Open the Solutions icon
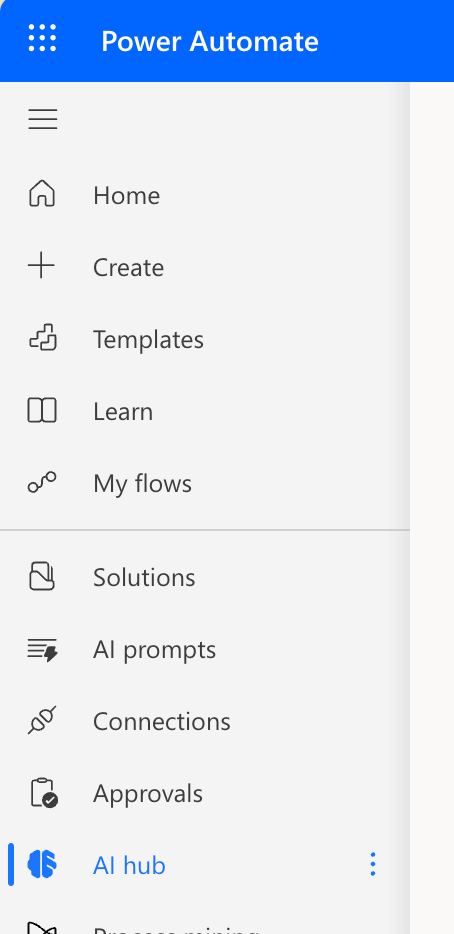 tap(42, 577)
